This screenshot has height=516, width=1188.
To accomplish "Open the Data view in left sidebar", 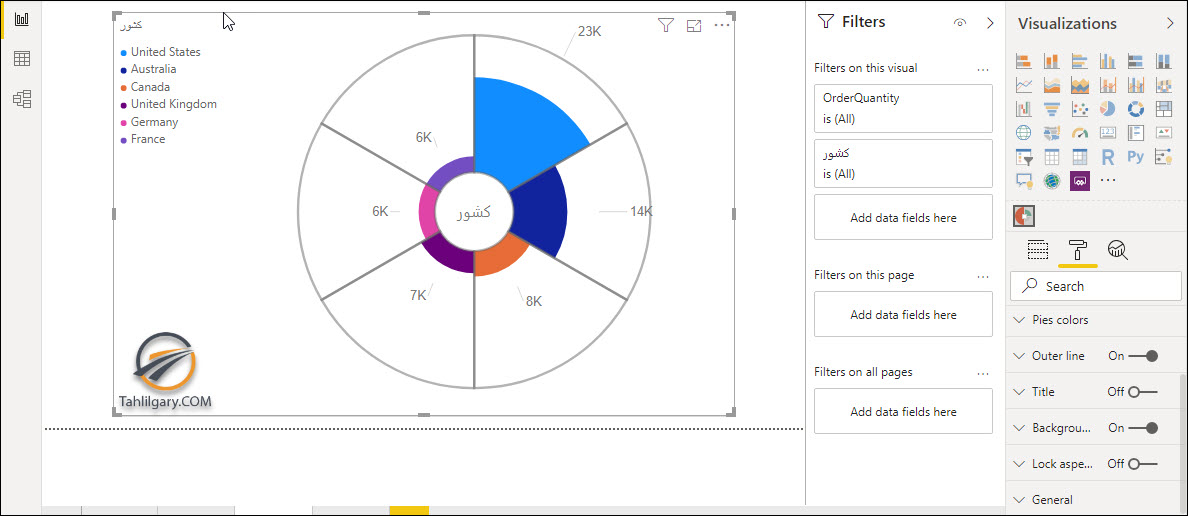I will point(22,59).
